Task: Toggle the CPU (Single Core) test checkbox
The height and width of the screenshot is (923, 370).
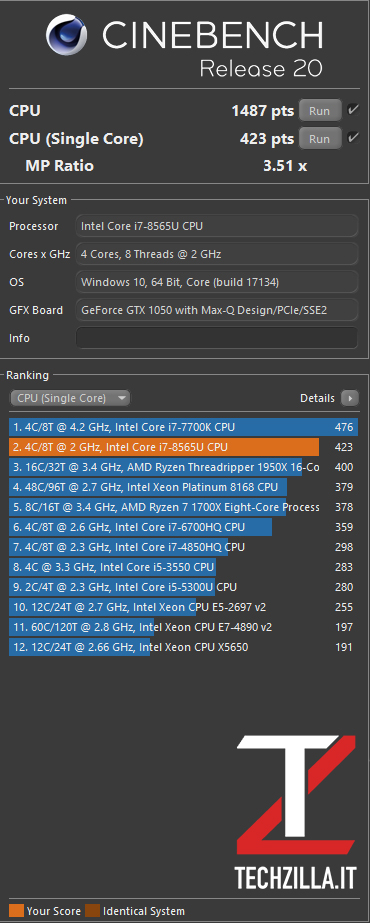Action: point(353,139)
